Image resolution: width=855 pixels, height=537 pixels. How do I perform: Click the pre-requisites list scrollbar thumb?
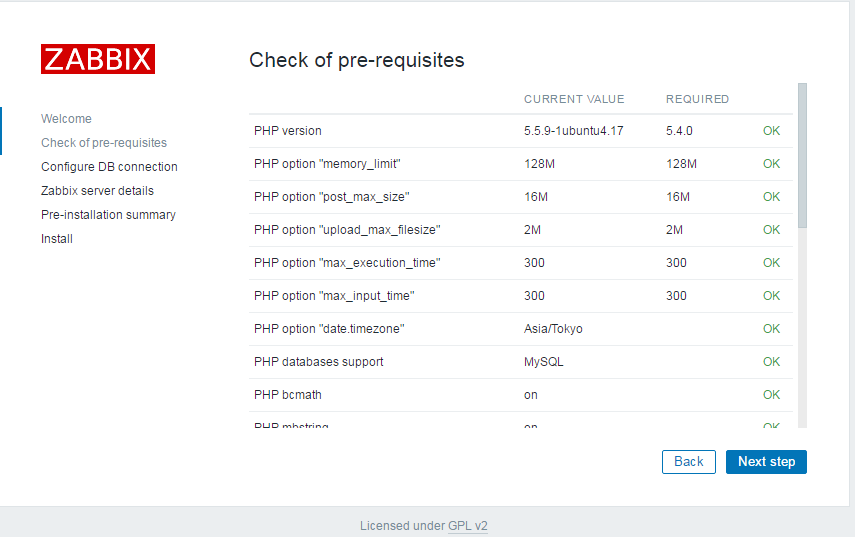[802, 155]
